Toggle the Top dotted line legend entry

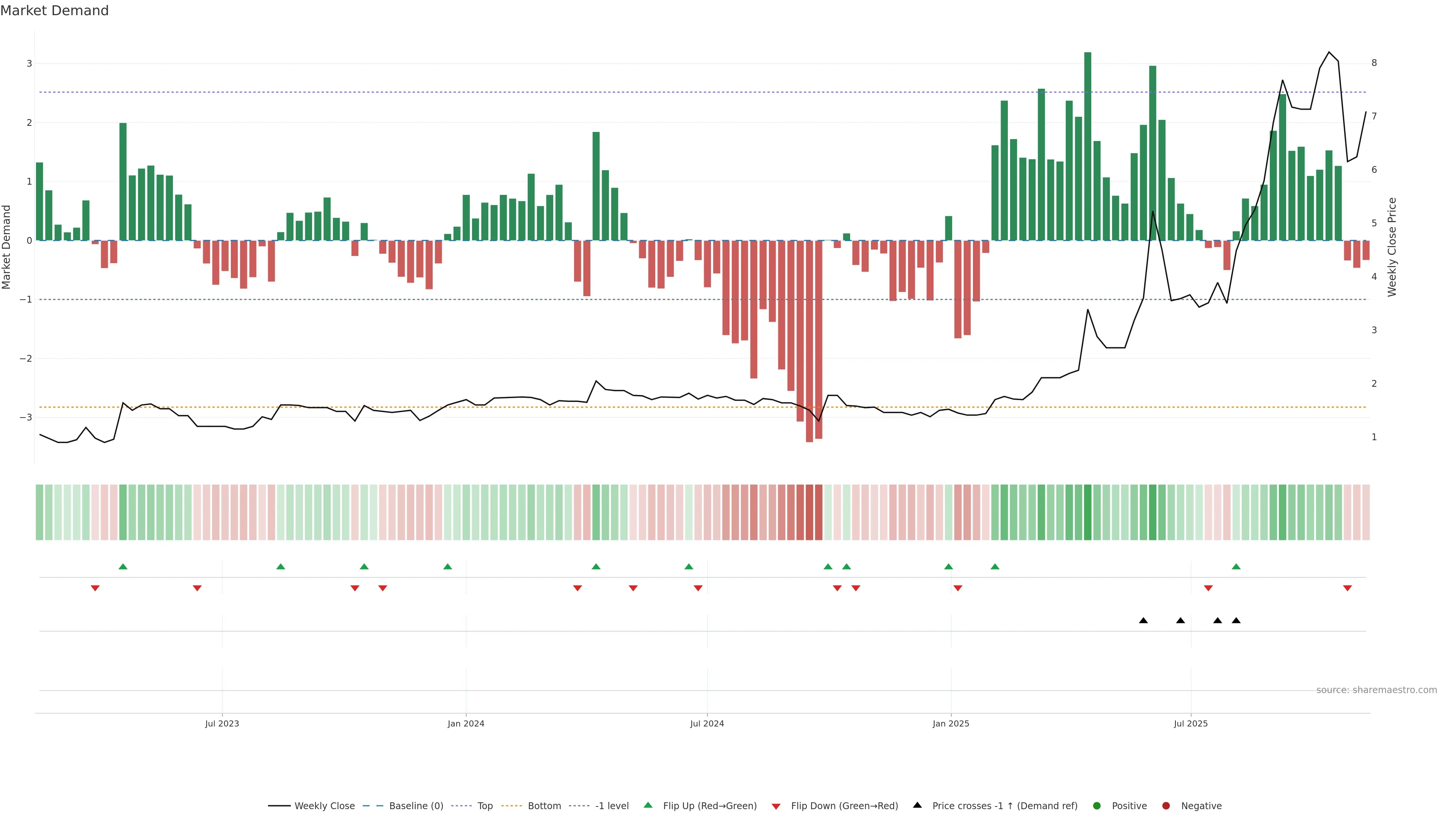coord(485,805)
